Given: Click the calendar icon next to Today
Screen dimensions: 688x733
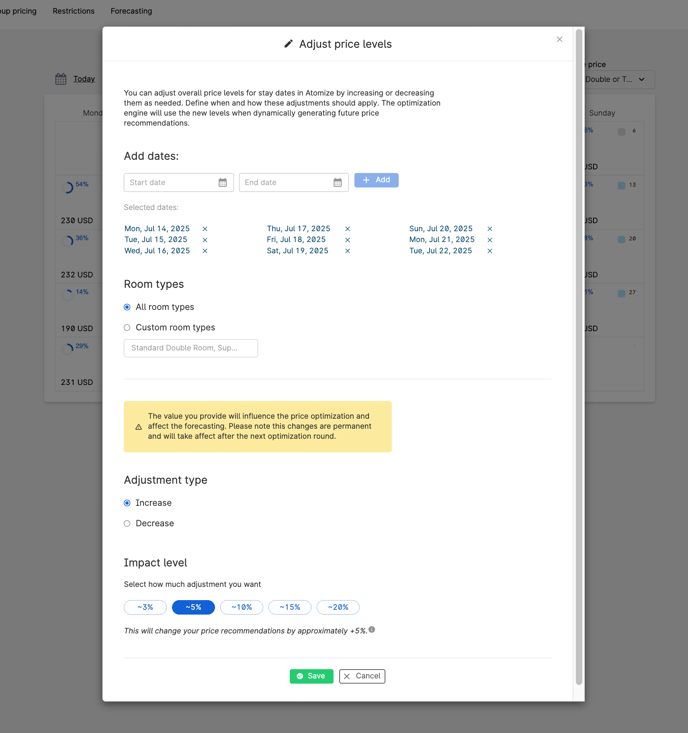Looking at the screenshot, I should (x=61, y=79).
